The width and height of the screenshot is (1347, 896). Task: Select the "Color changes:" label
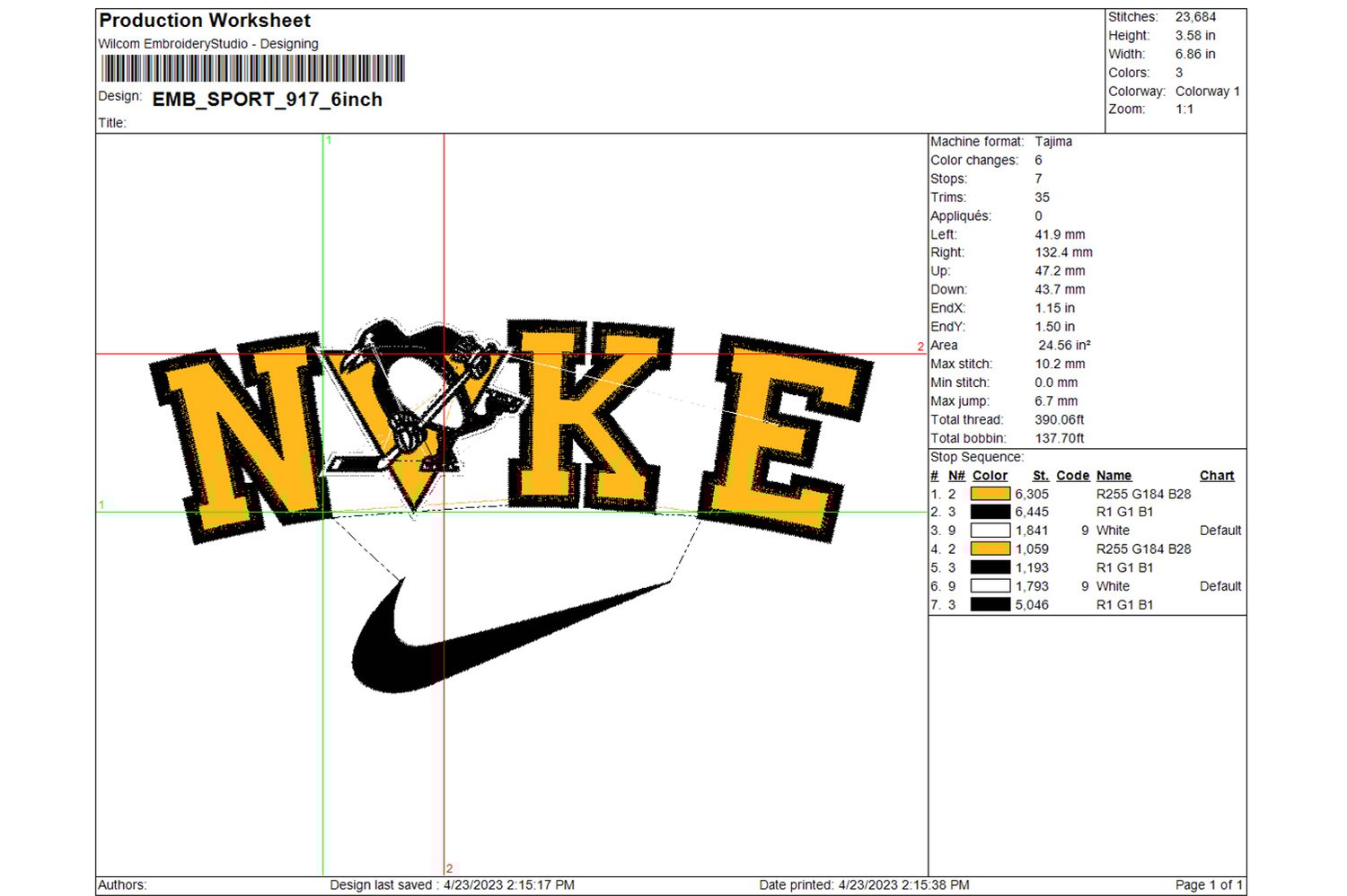point(974,161)
